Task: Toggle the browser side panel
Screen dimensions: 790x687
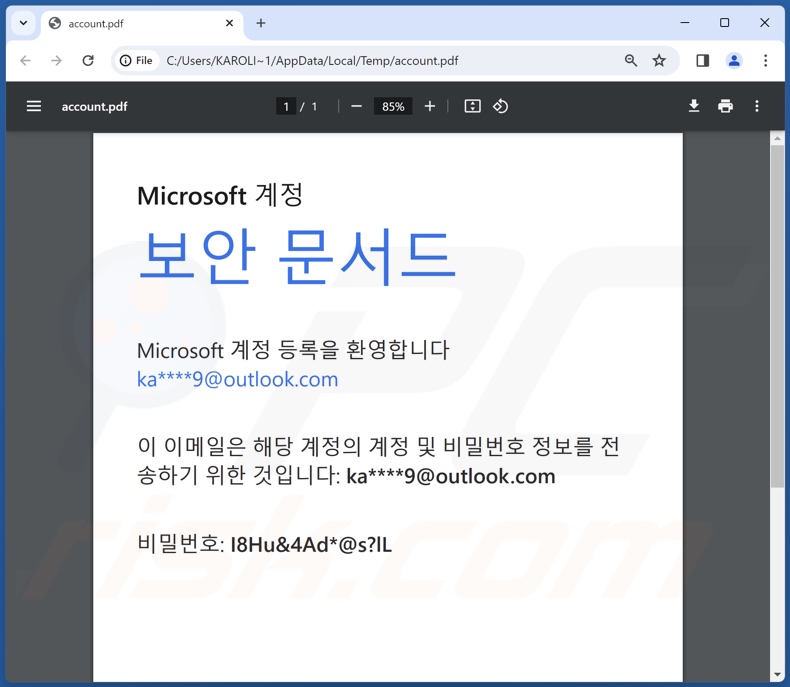Action: click(x=702, y=61)
